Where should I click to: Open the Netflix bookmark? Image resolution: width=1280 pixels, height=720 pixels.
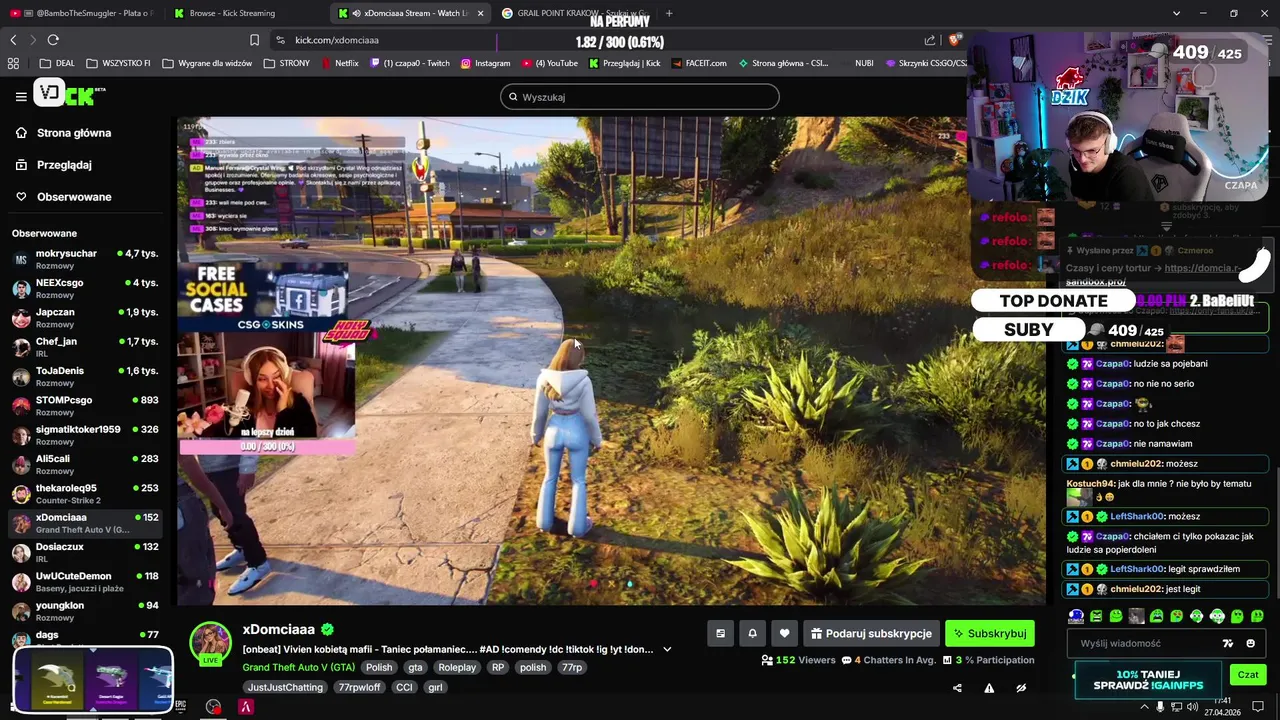pos(339,63)
